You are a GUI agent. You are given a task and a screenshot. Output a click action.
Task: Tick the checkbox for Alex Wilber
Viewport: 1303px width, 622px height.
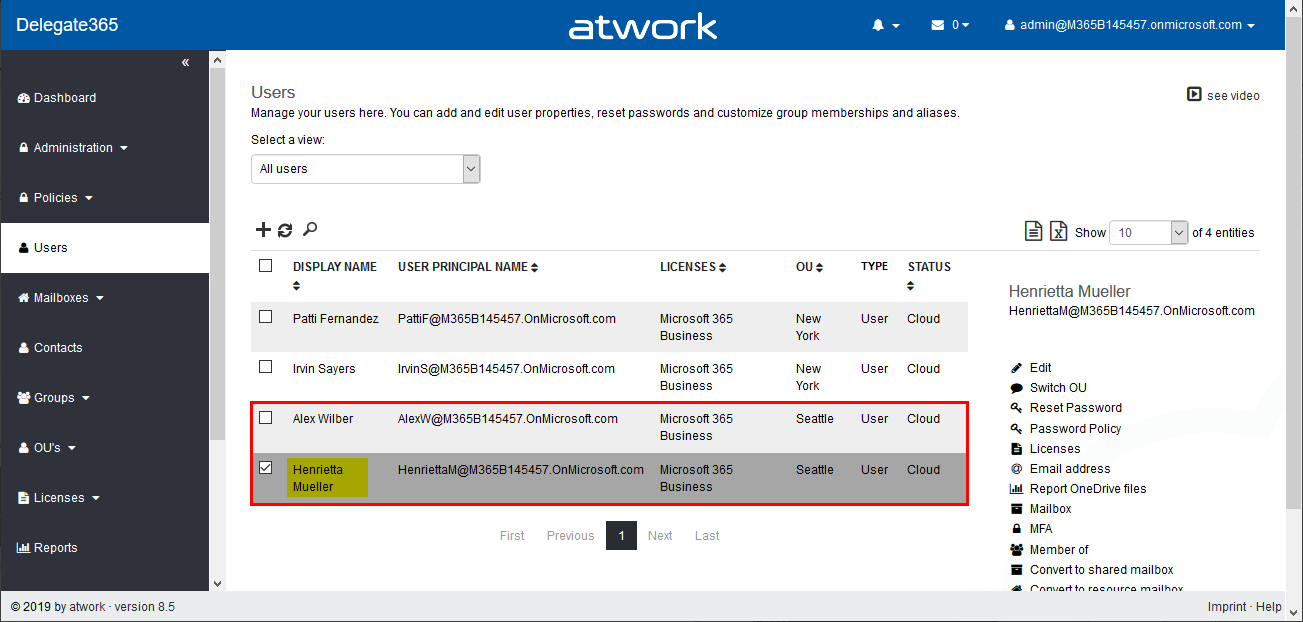point(266,418)
